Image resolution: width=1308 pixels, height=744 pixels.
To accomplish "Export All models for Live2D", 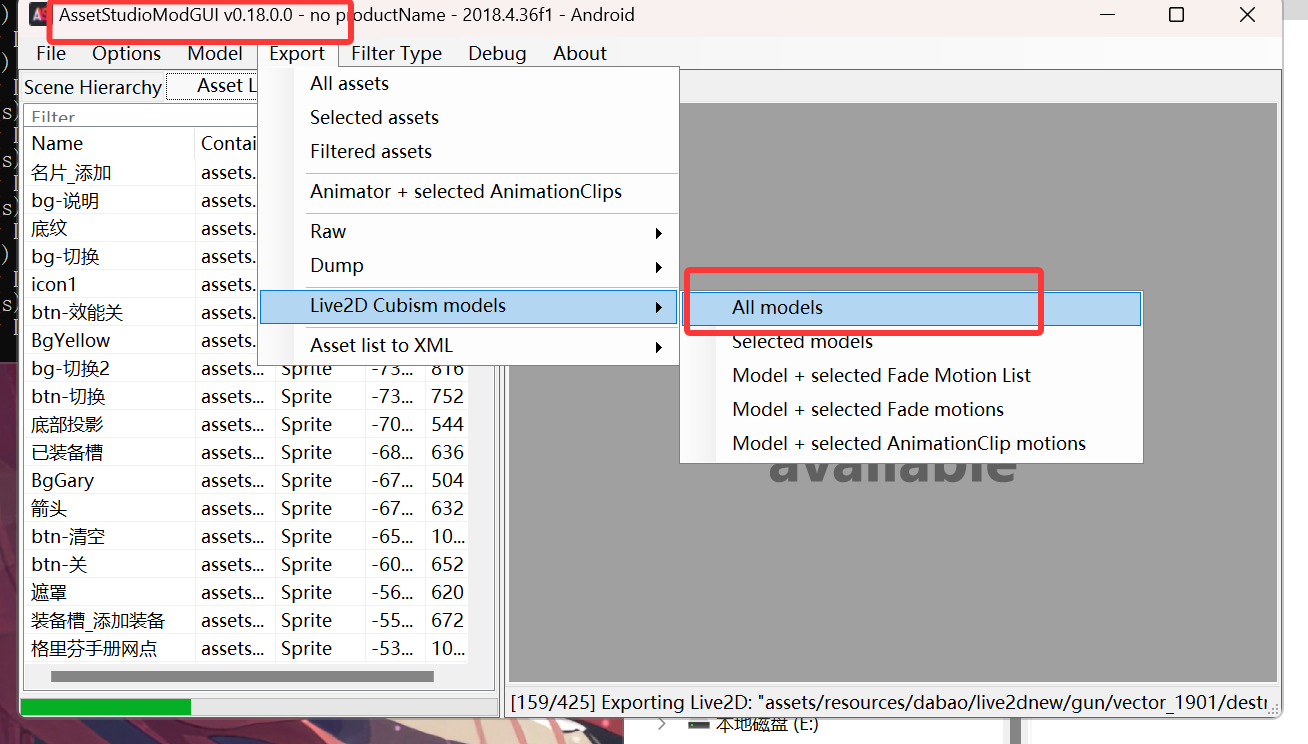I will point(912,308).
